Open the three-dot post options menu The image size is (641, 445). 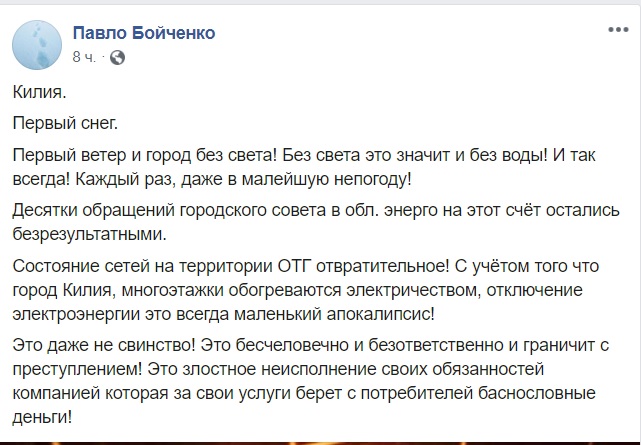point(618,30)
